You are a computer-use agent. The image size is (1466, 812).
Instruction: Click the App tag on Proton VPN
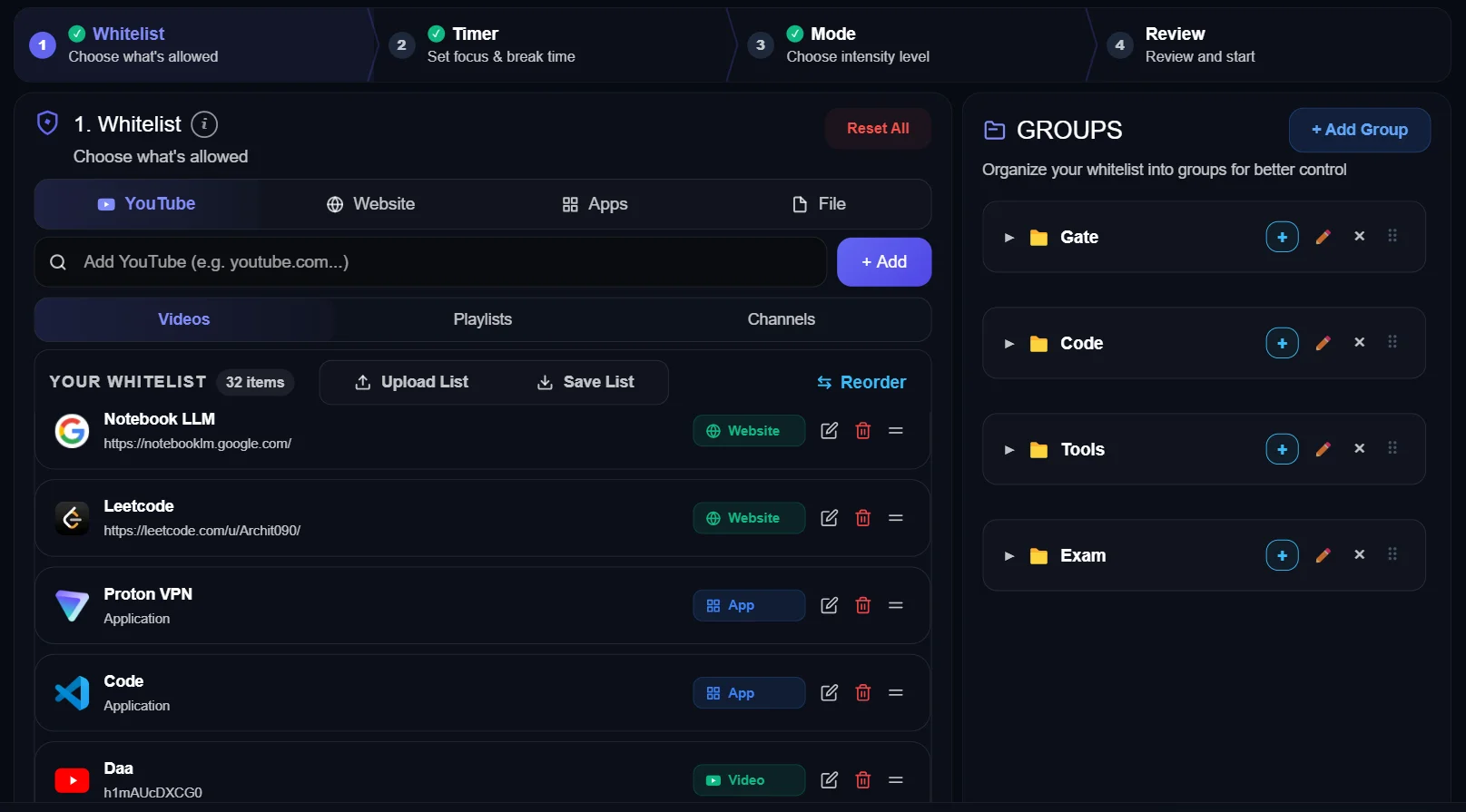coord(749,605)
